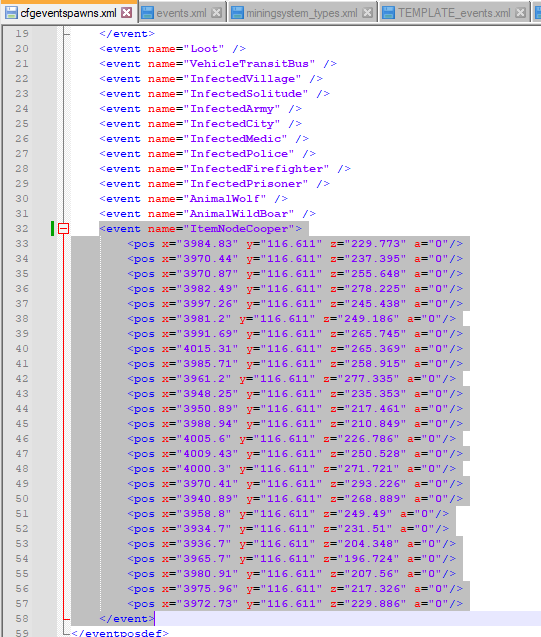The image size is (541, 637).
Task: Click the x value "4005.6"
Action: 204,439
